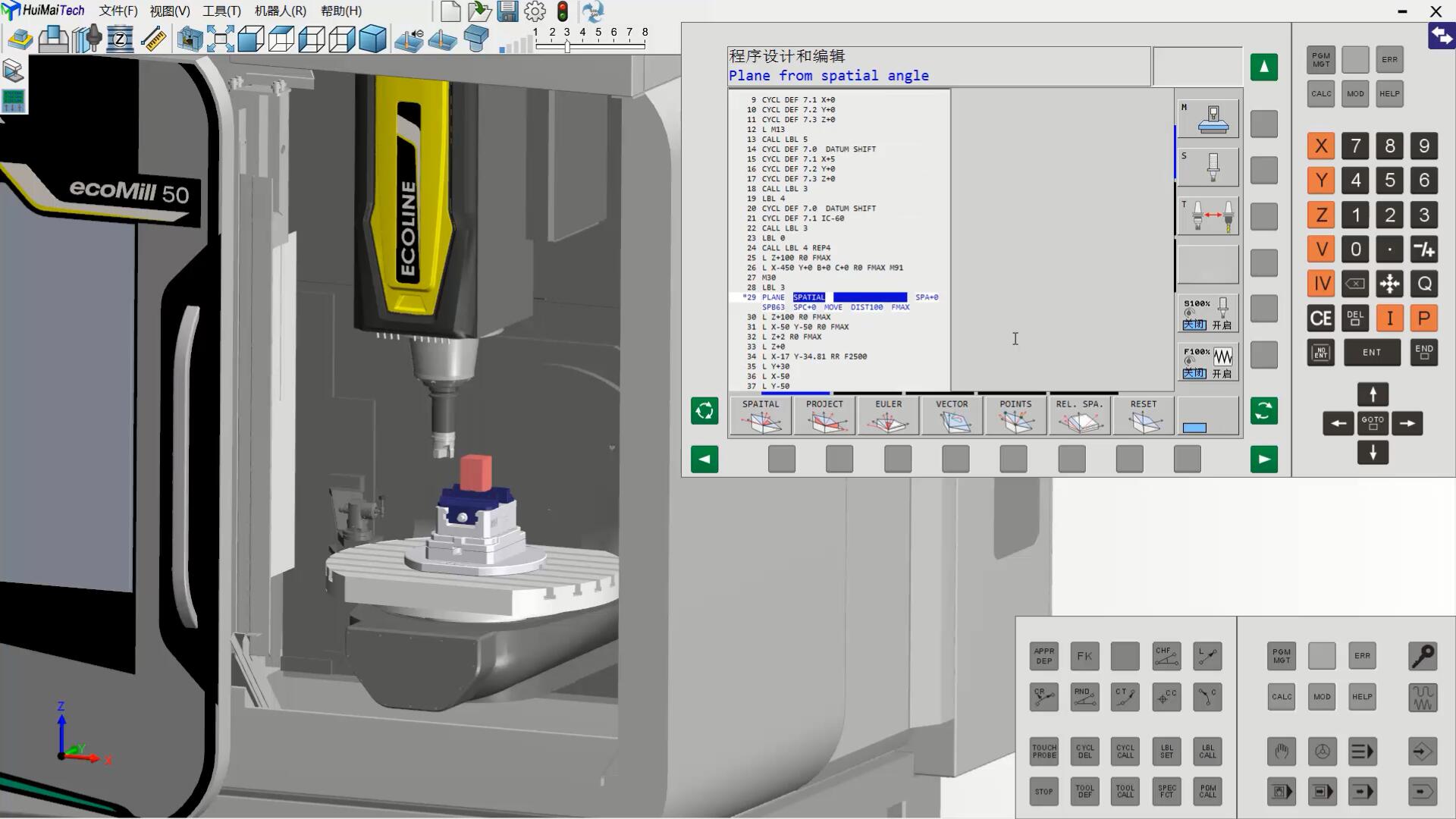Click the Z zero offset icon

(120, 39)
